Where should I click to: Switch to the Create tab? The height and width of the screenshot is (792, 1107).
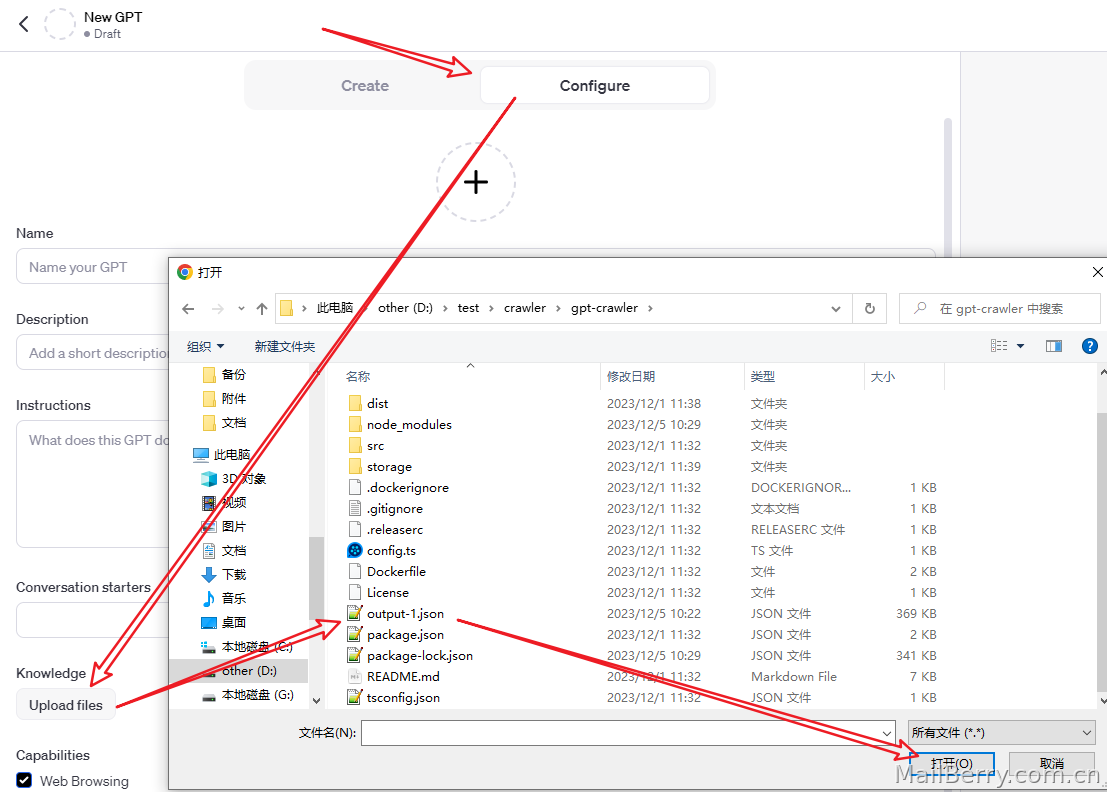365,85
